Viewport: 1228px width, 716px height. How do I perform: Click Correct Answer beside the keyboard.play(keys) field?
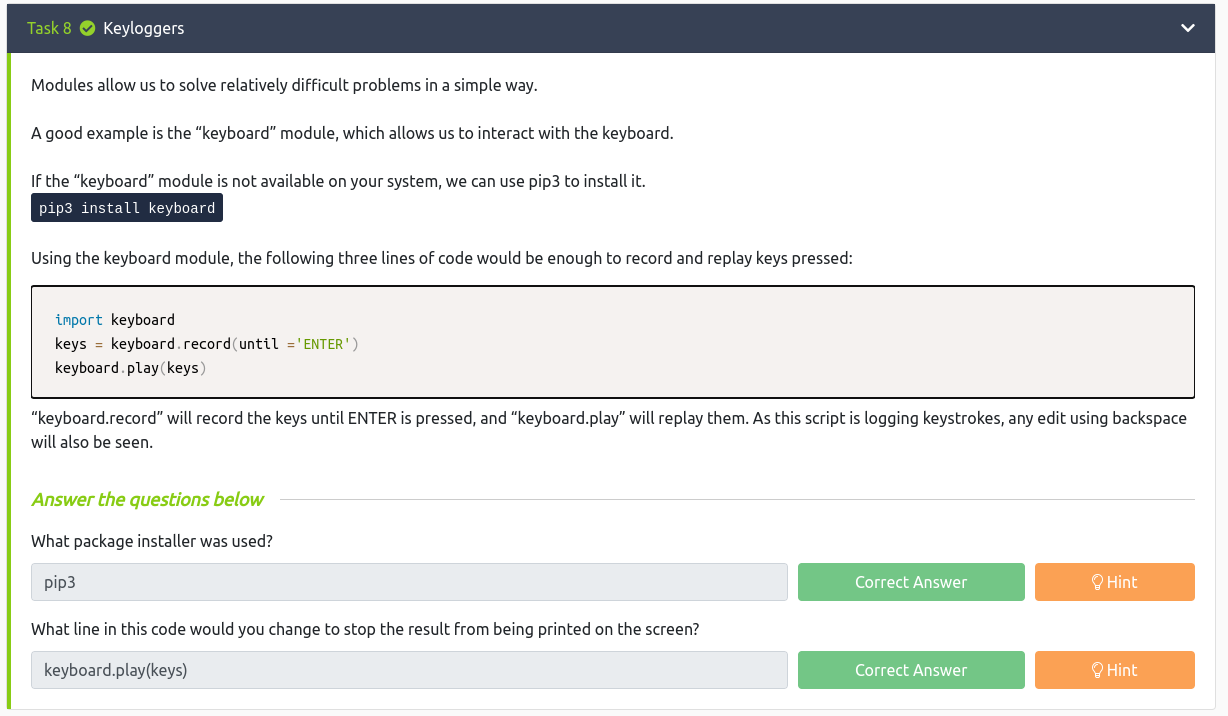910,670
